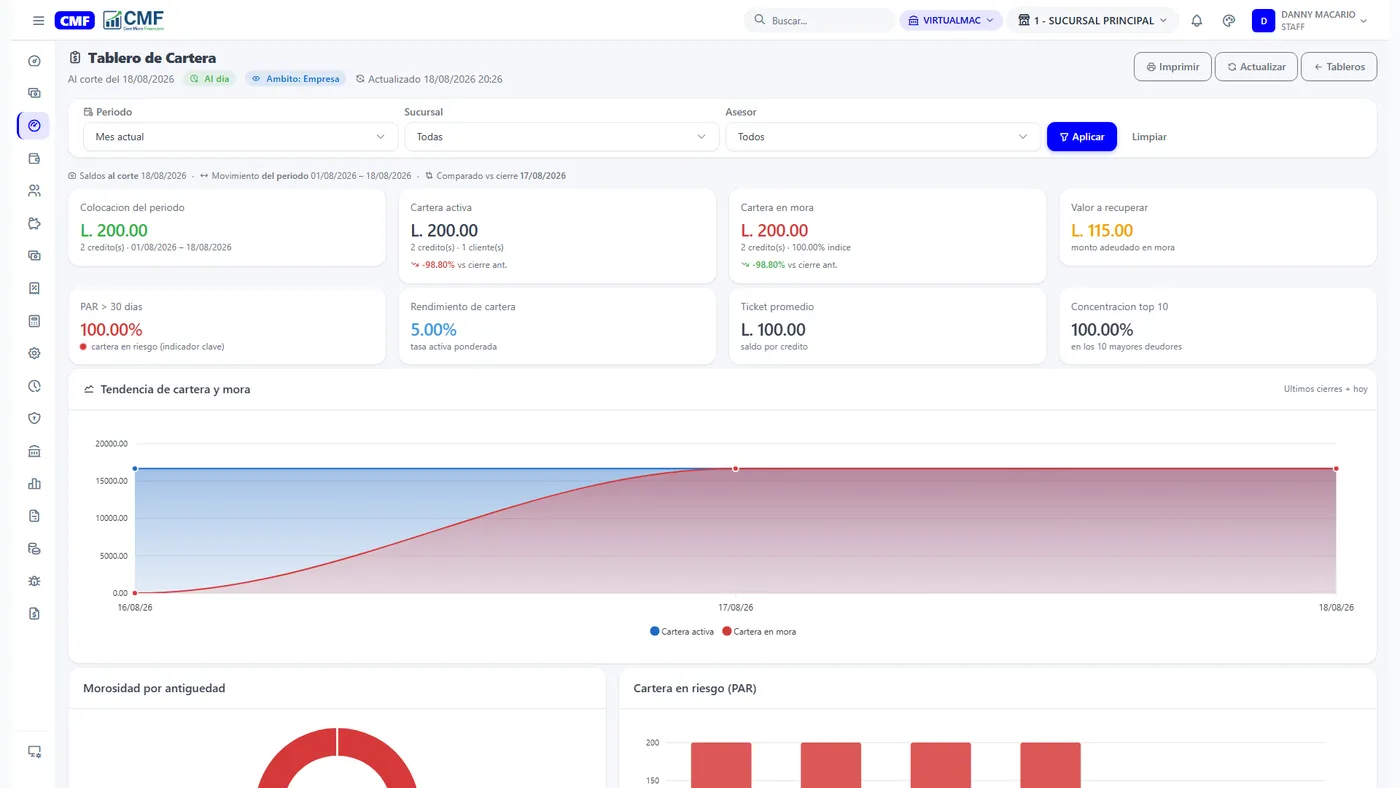Open the monitor settings icon in the sidebar
This screenshot has width=1400, height=788.
coord(34,752)
